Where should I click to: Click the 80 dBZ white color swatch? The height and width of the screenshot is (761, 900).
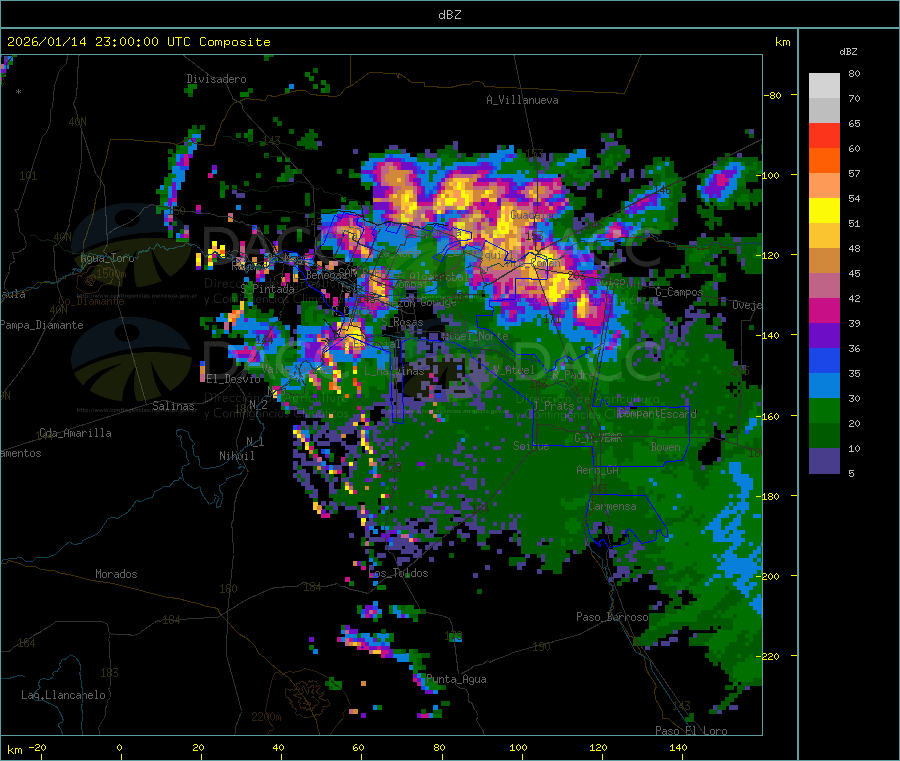tap(824, 86)
